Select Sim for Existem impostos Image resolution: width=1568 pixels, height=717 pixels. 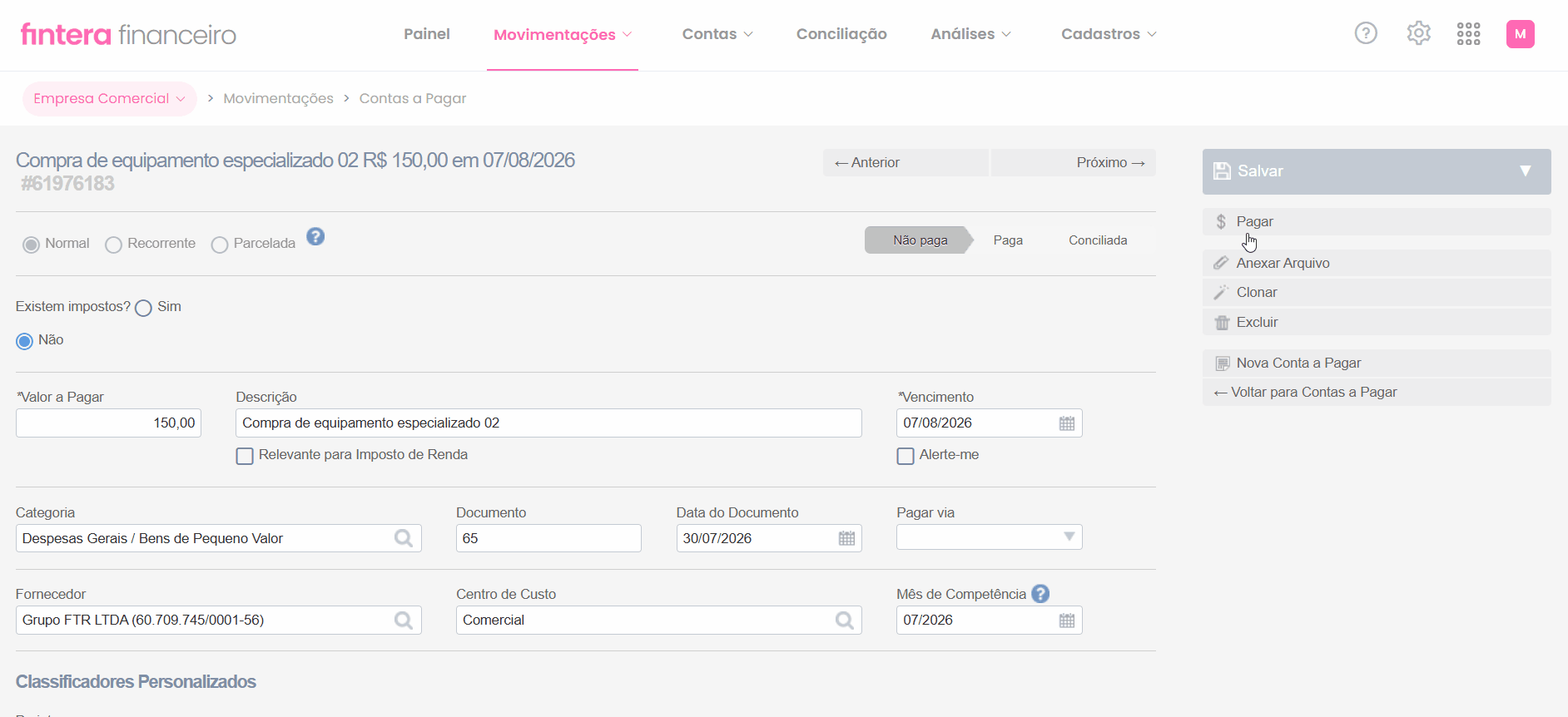pyautogui.click(x=143, y=308)
